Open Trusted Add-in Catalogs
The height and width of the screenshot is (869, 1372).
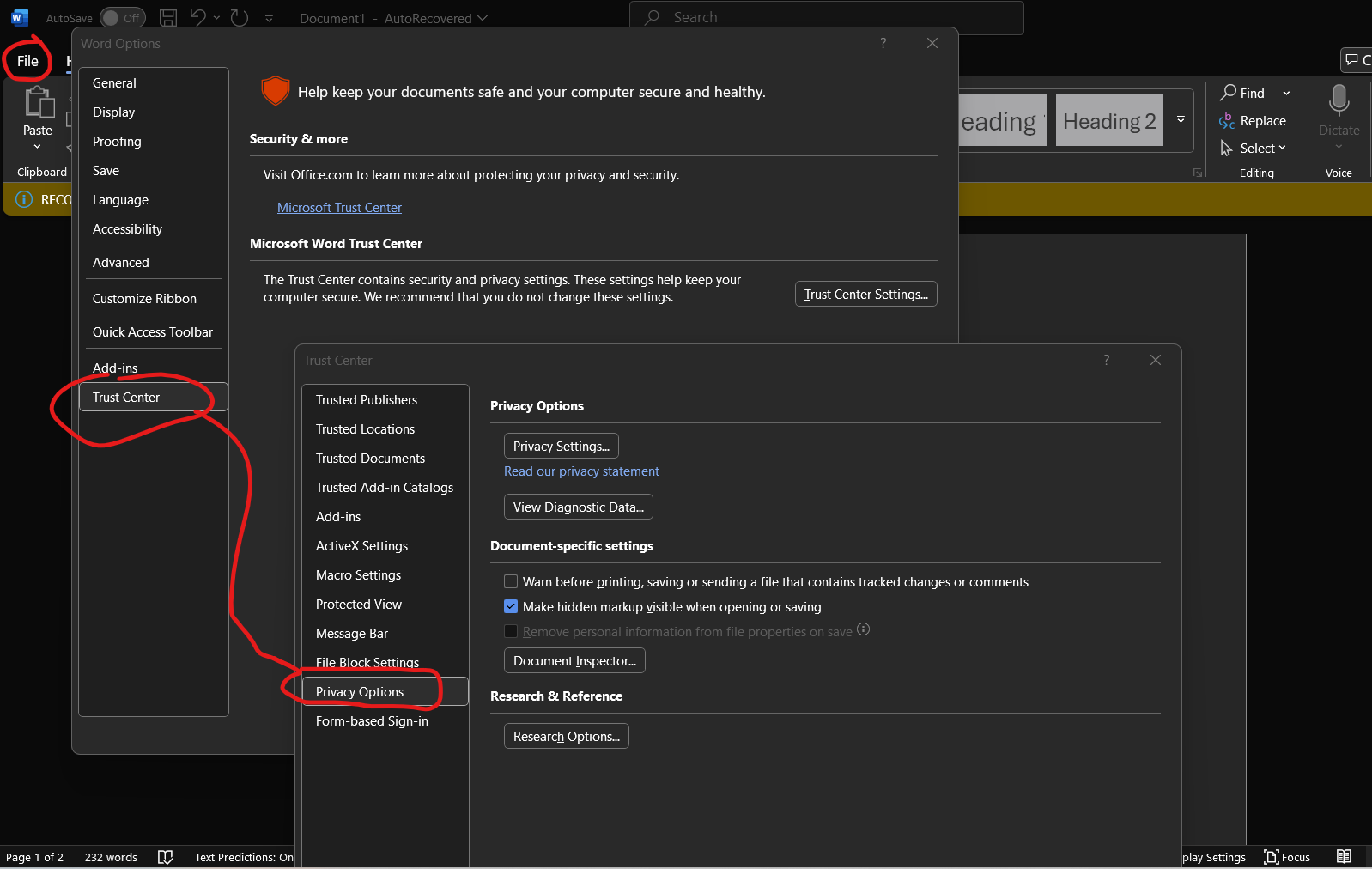[x=385, y=488]
